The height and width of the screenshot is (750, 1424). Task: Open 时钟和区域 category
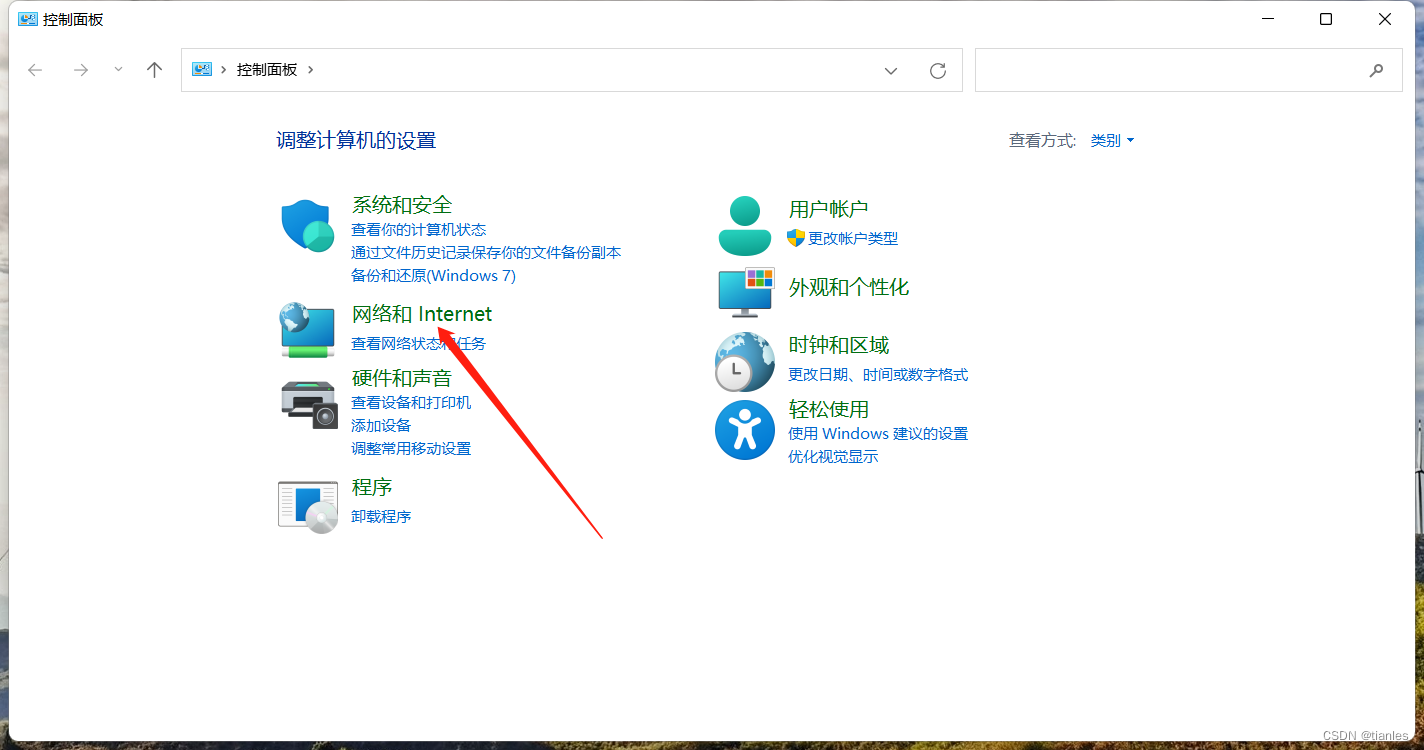[x=838, y=345]
